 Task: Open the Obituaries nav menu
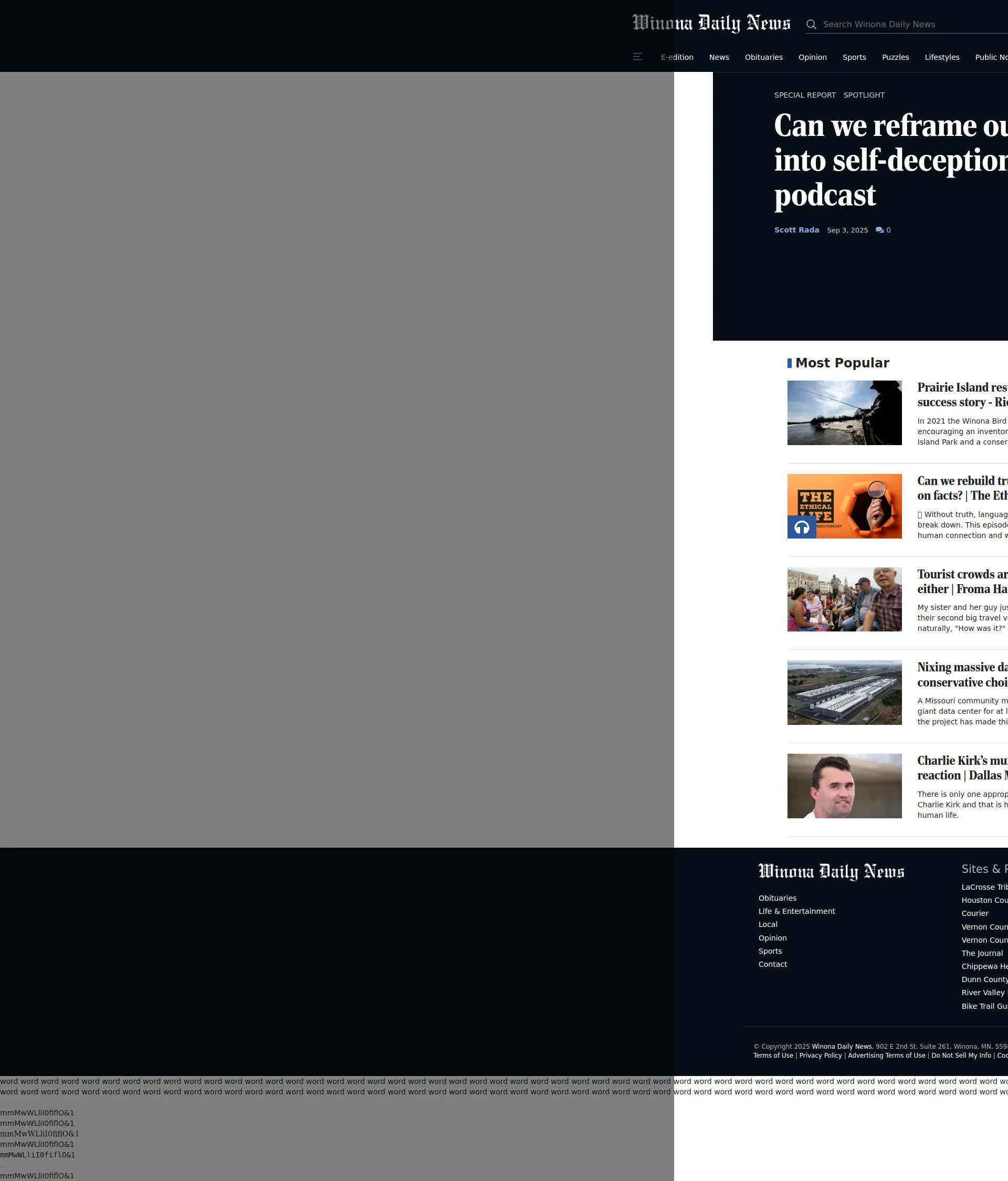[763, 58]
